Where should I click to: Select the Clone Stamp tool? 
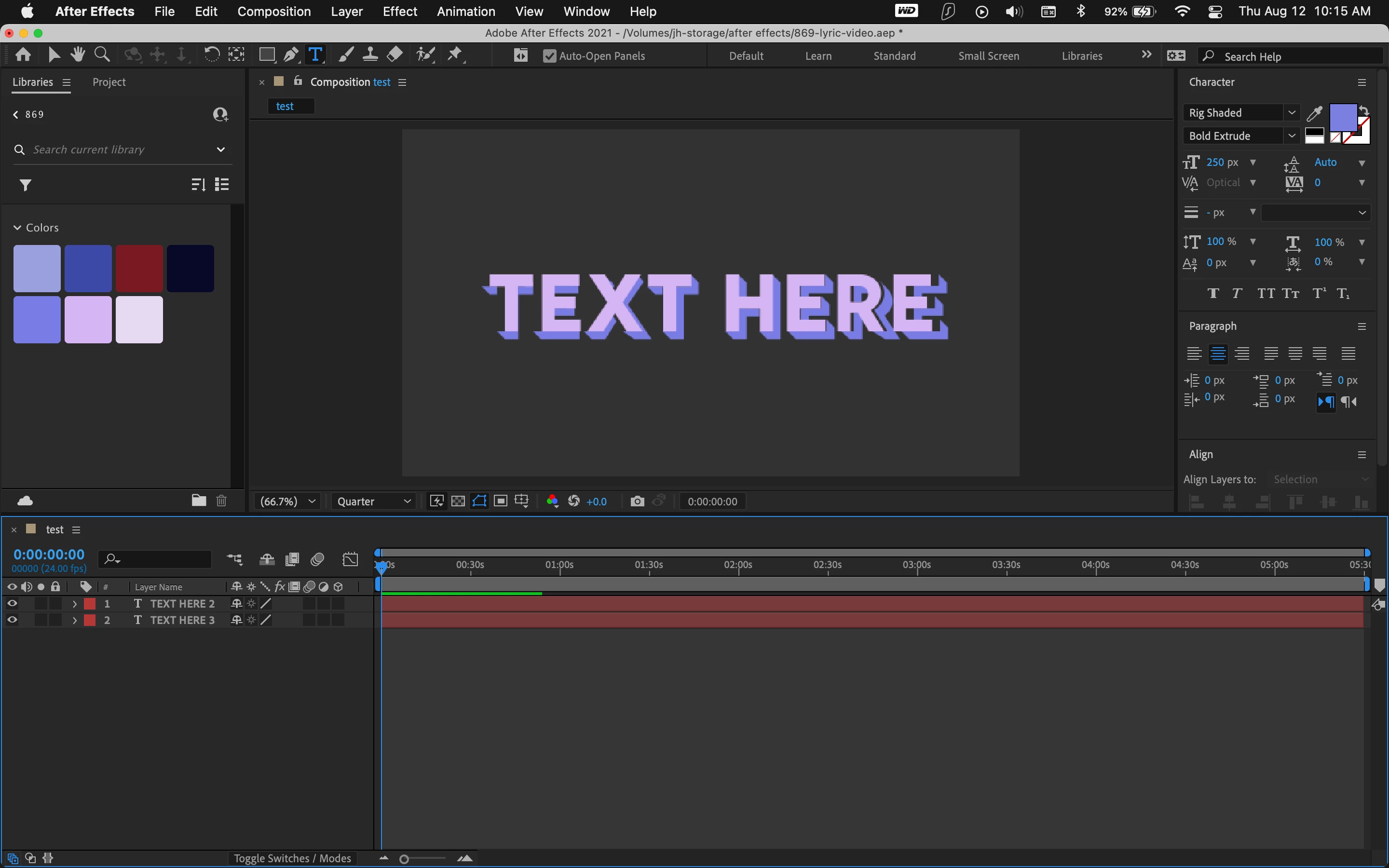[370, 55]
